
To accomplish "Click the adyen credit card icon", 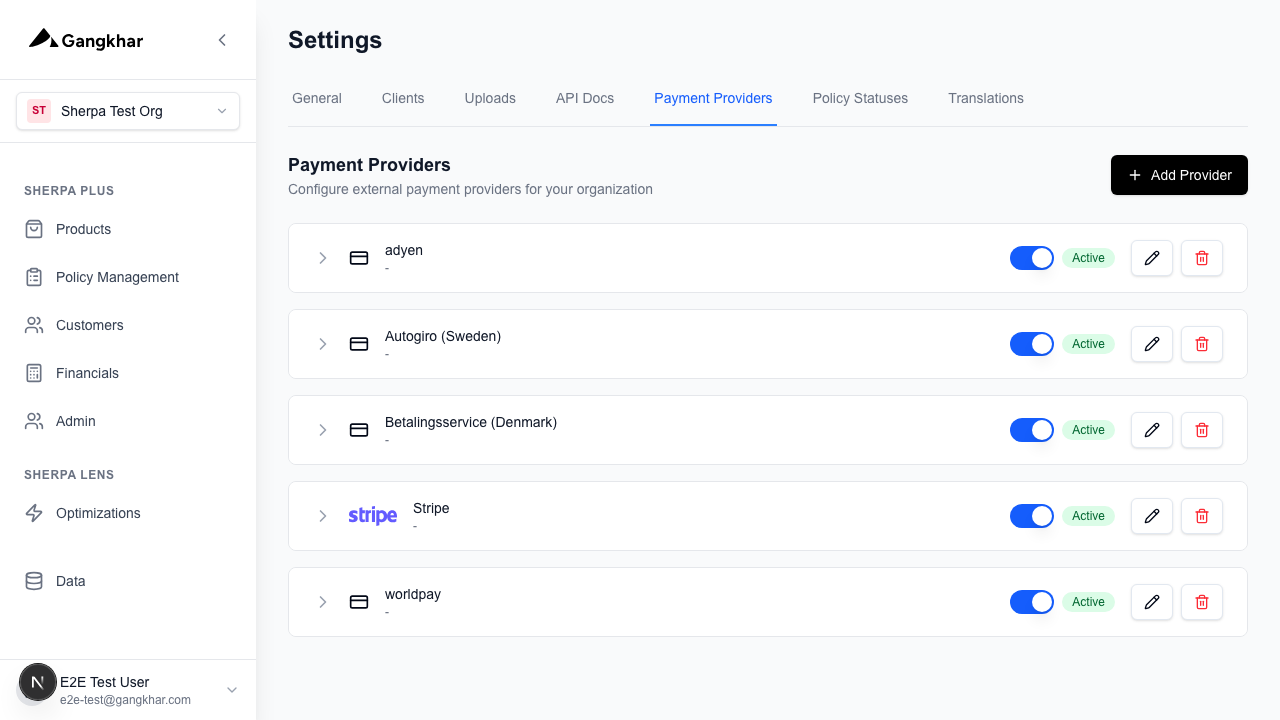I will [359, 258].
